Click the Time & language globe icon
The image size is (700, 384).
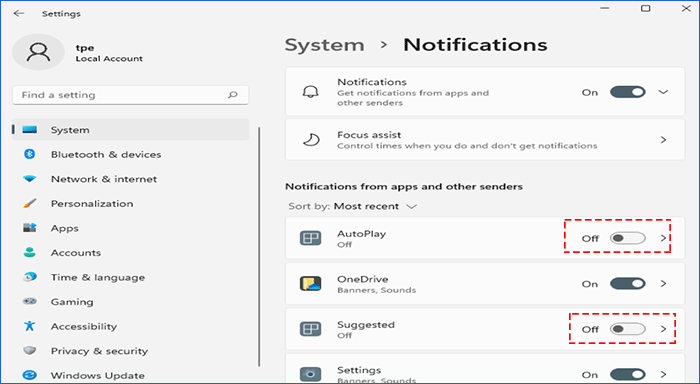click(x=29, y=277)
